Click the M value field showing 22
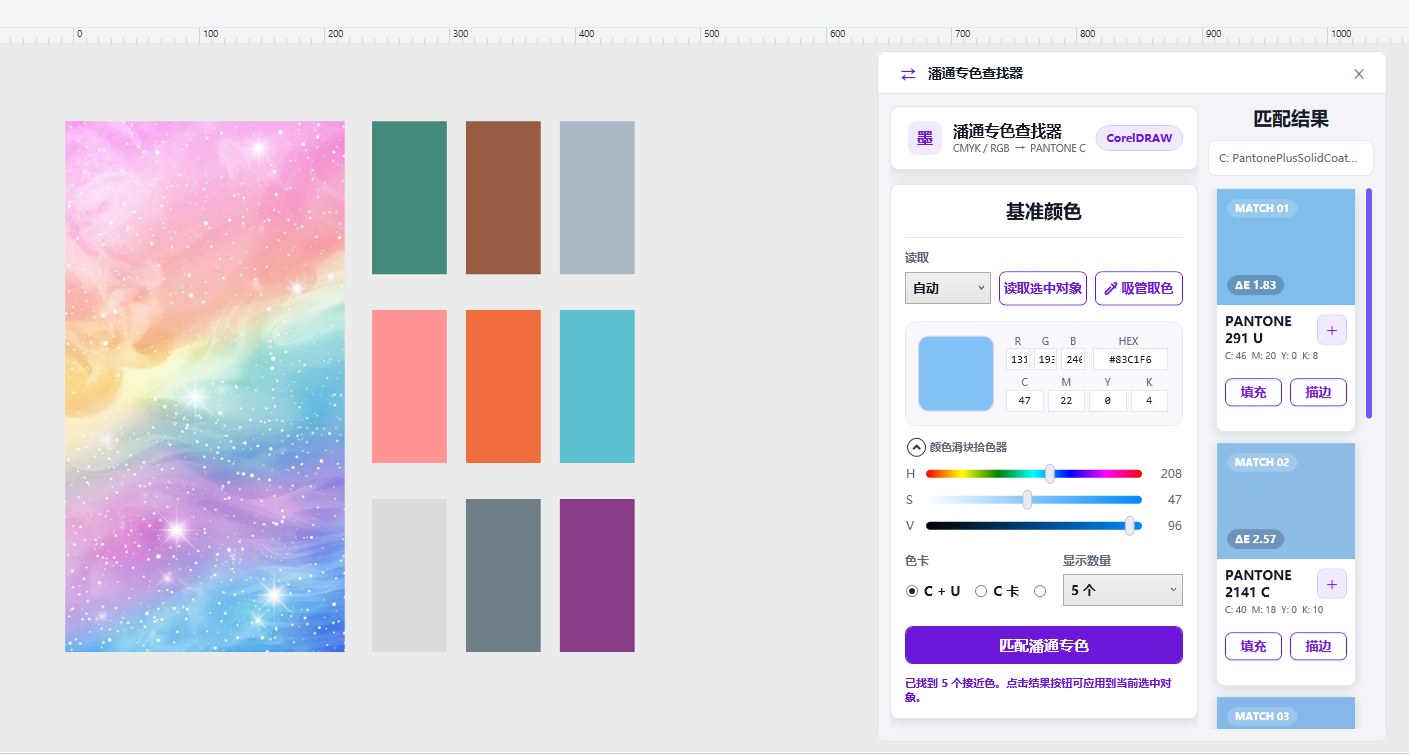 (1066, 400)
